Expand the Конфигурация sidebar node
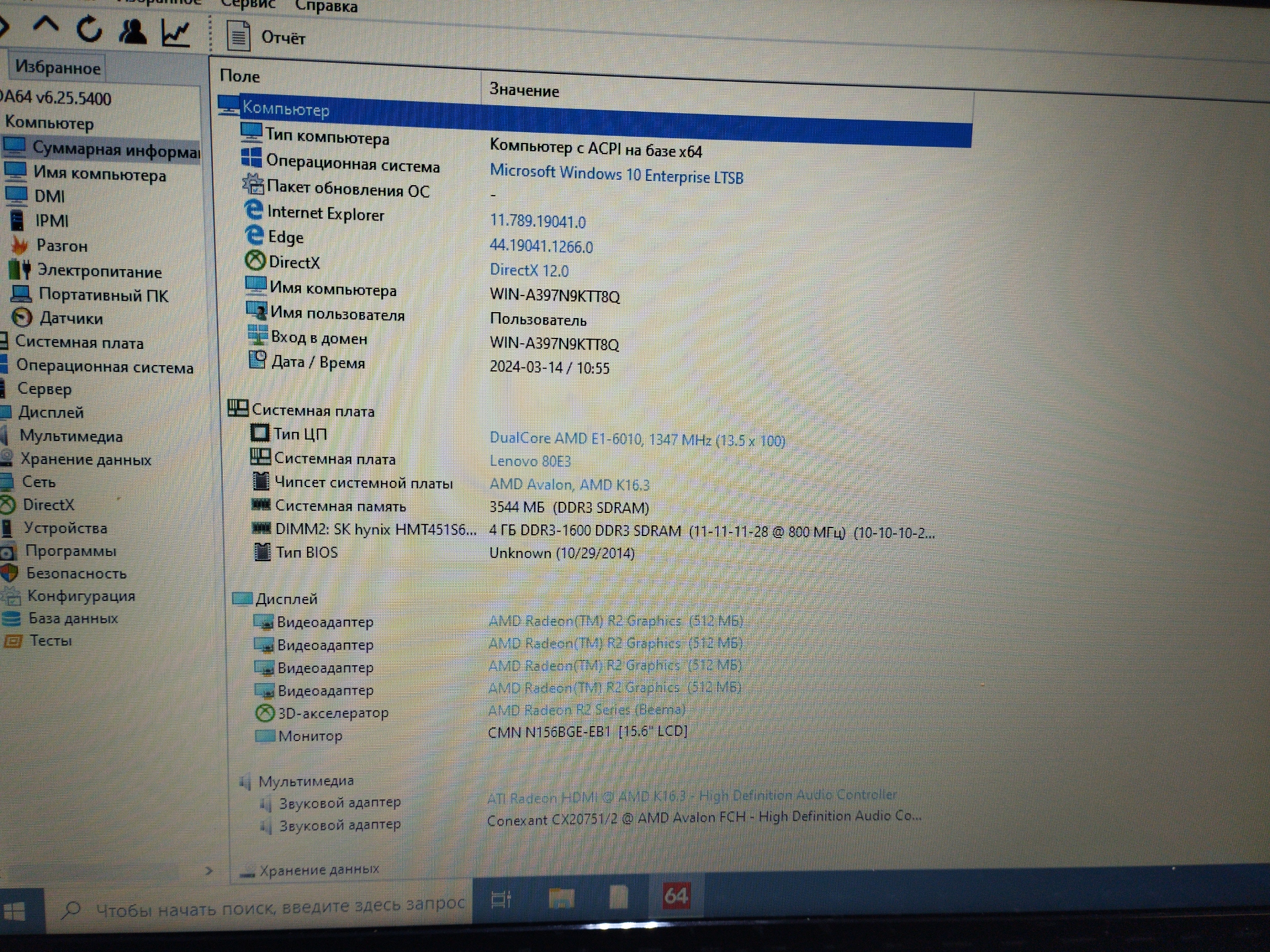This screenshot has height=952, width=1270. click(69, 596)
